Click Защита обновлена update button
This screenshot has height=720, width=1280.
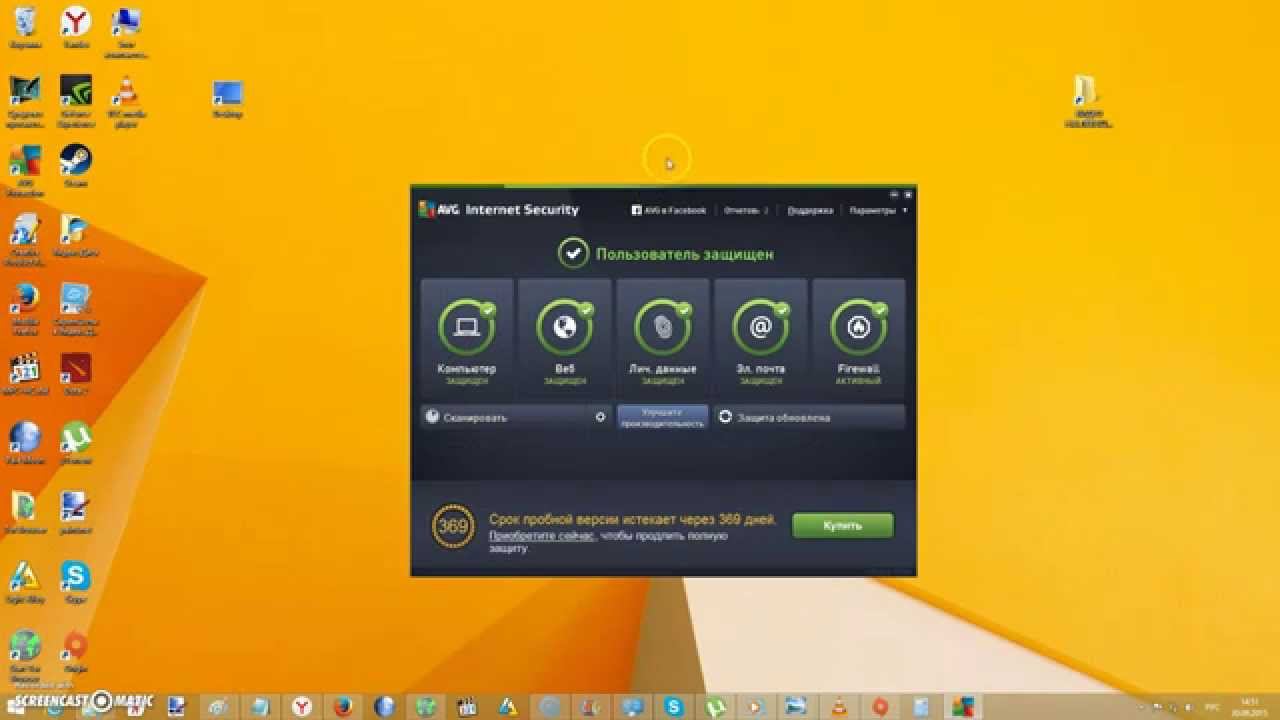tap(809, 417)
